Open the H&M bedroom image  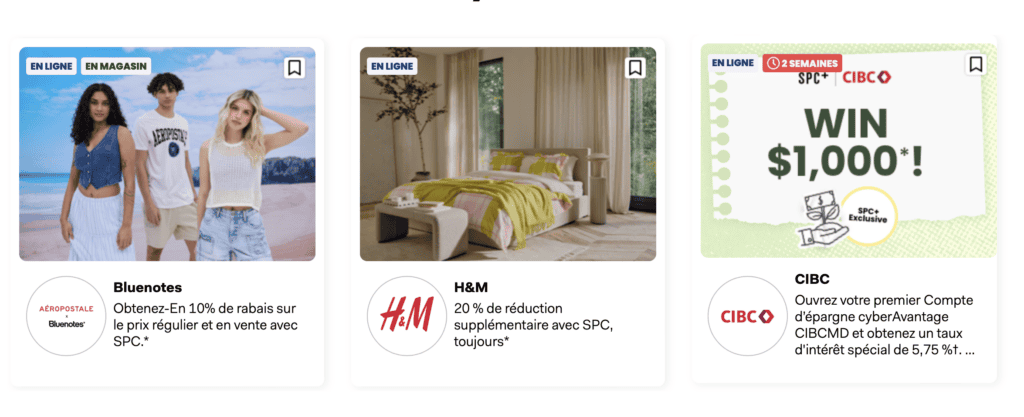tap(508, 154)
